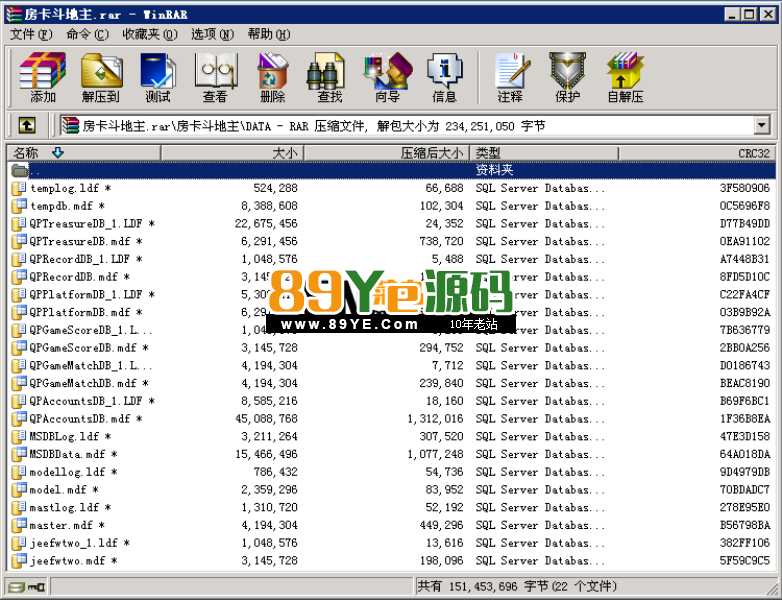Select the QPGameScoreDB.mdf file row
The image size is (782, 600).
click(391, 348)
